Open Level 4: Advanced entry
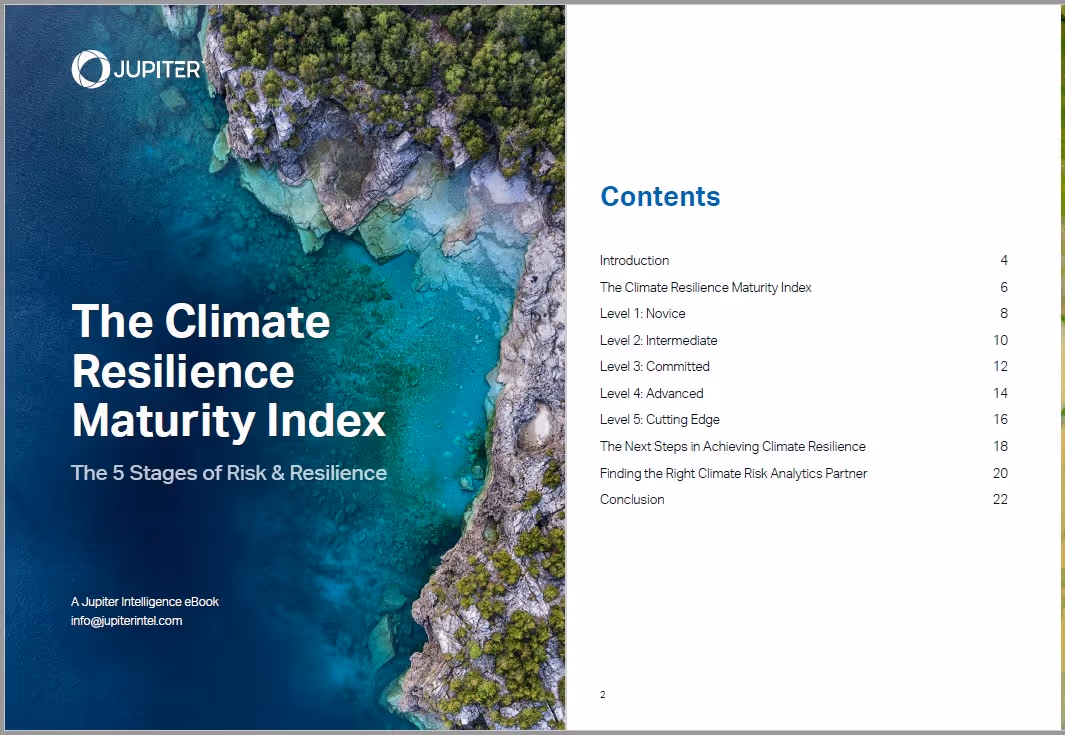This screenshot has width=1065, height=735. click(x=651, y=393)
